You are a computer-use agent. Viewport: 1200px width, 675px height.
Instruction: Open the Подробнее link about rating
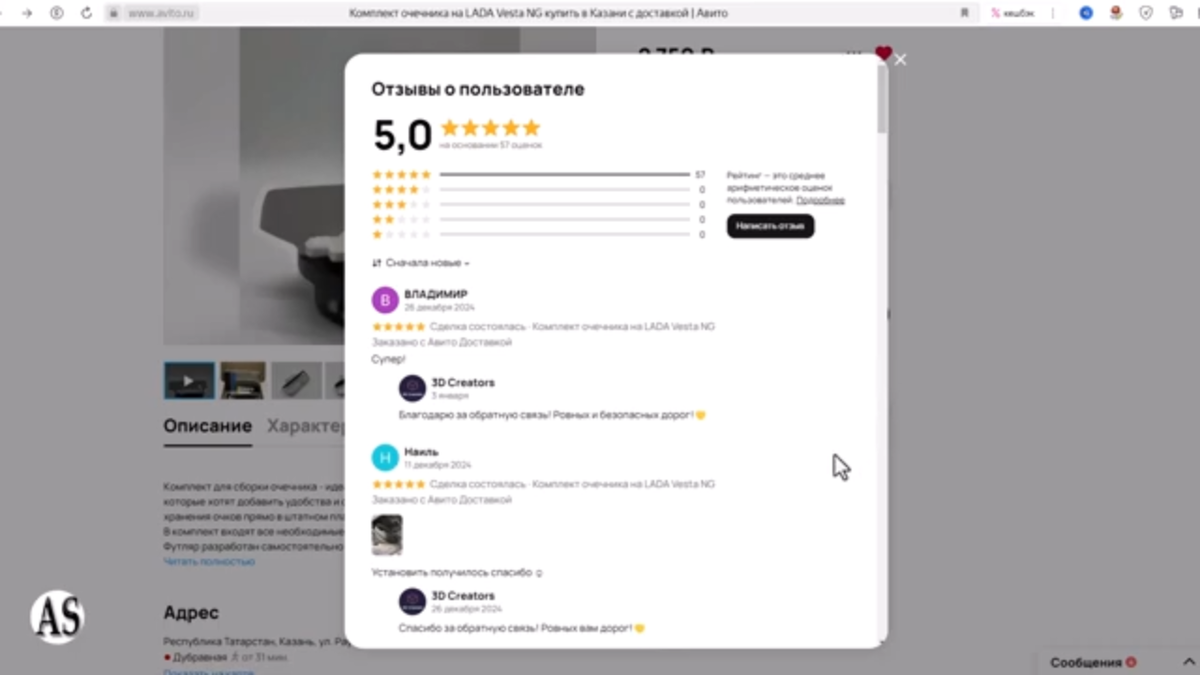(x=820, y=200)
